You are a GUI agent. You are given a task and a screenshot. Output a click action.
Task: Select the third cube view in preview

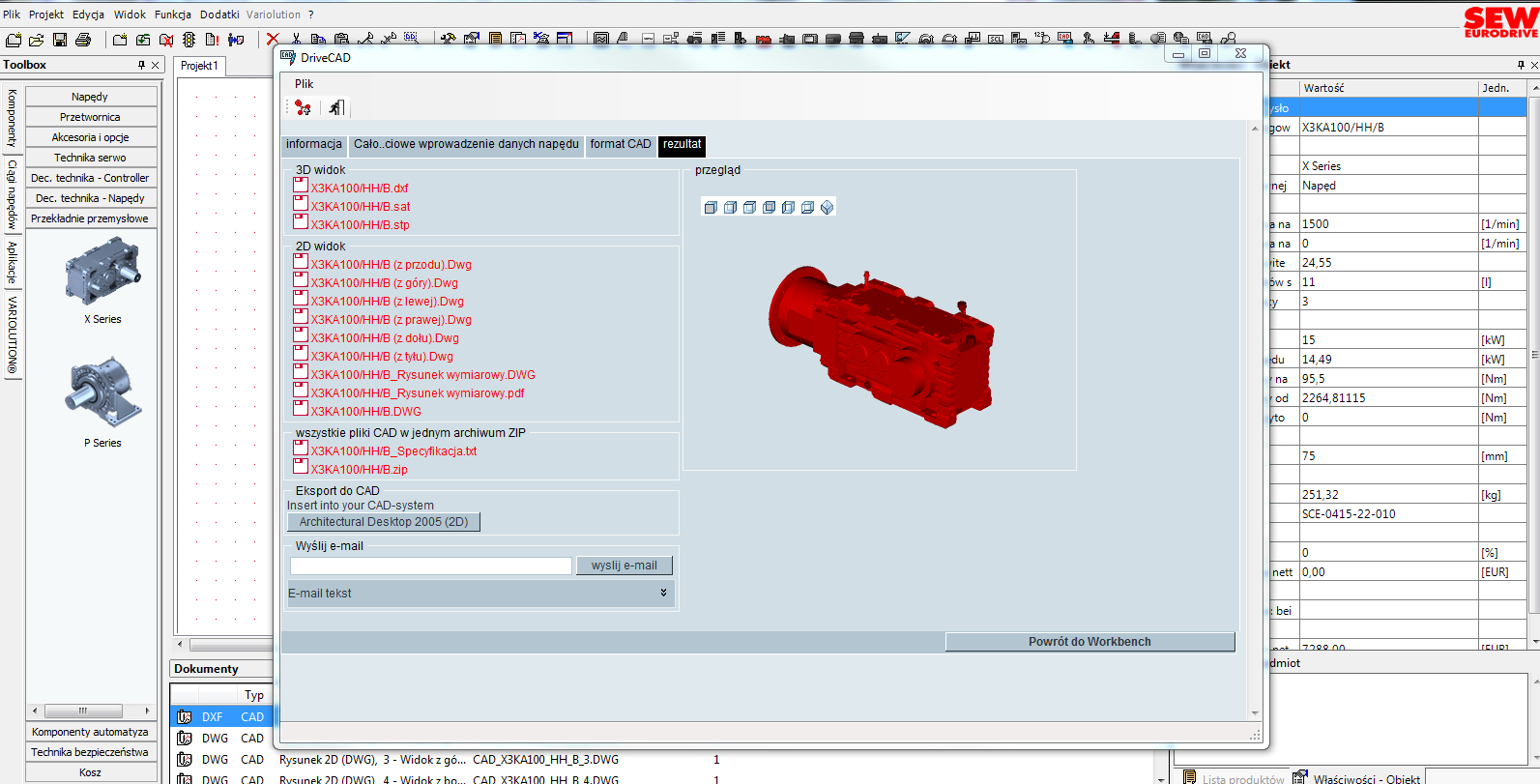tap(749, 207)
